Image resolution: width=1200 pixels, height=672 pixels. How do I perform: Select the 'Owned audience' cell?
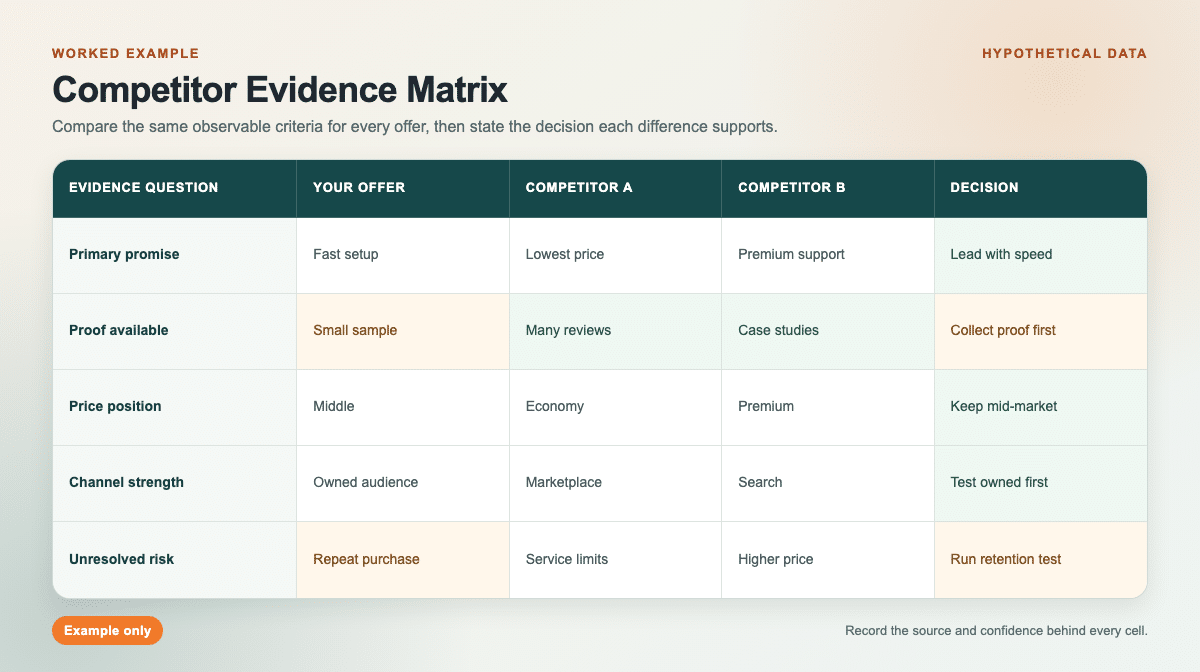pos(403,483)
